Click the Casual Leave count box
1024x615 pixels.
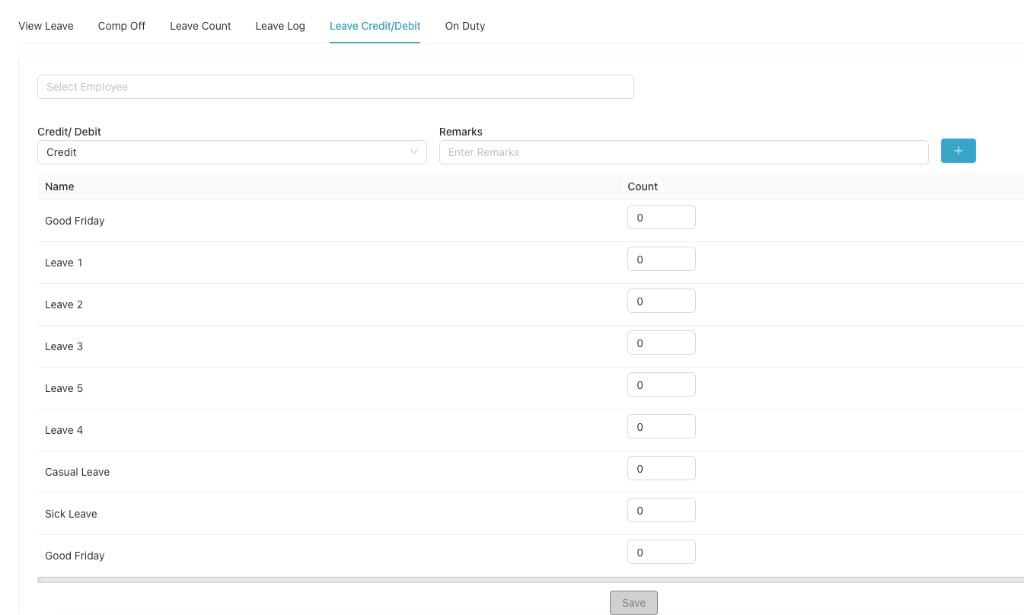661,467
